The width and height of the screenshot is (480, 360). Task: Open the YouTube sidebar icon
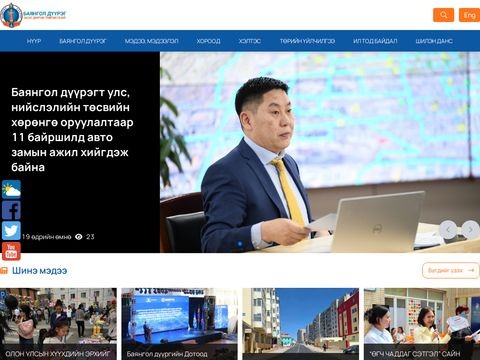point(11,251)
